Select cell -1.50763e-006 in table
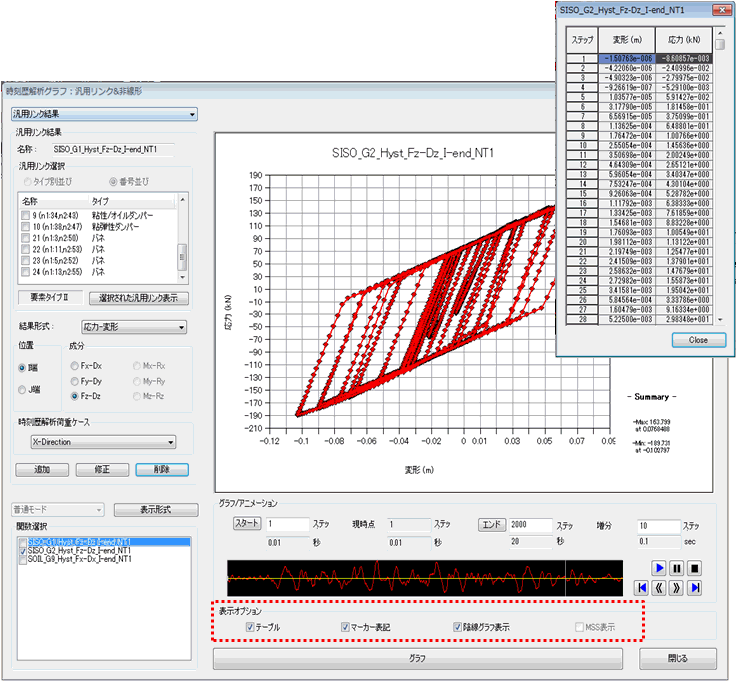Screen dimensions: 737x682 pos(626,59)
